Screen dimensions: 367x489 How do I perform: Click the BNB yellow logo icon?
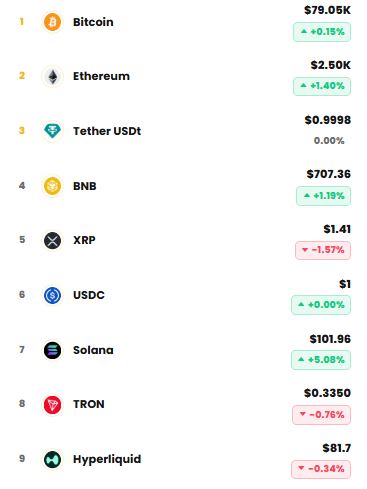52,186
